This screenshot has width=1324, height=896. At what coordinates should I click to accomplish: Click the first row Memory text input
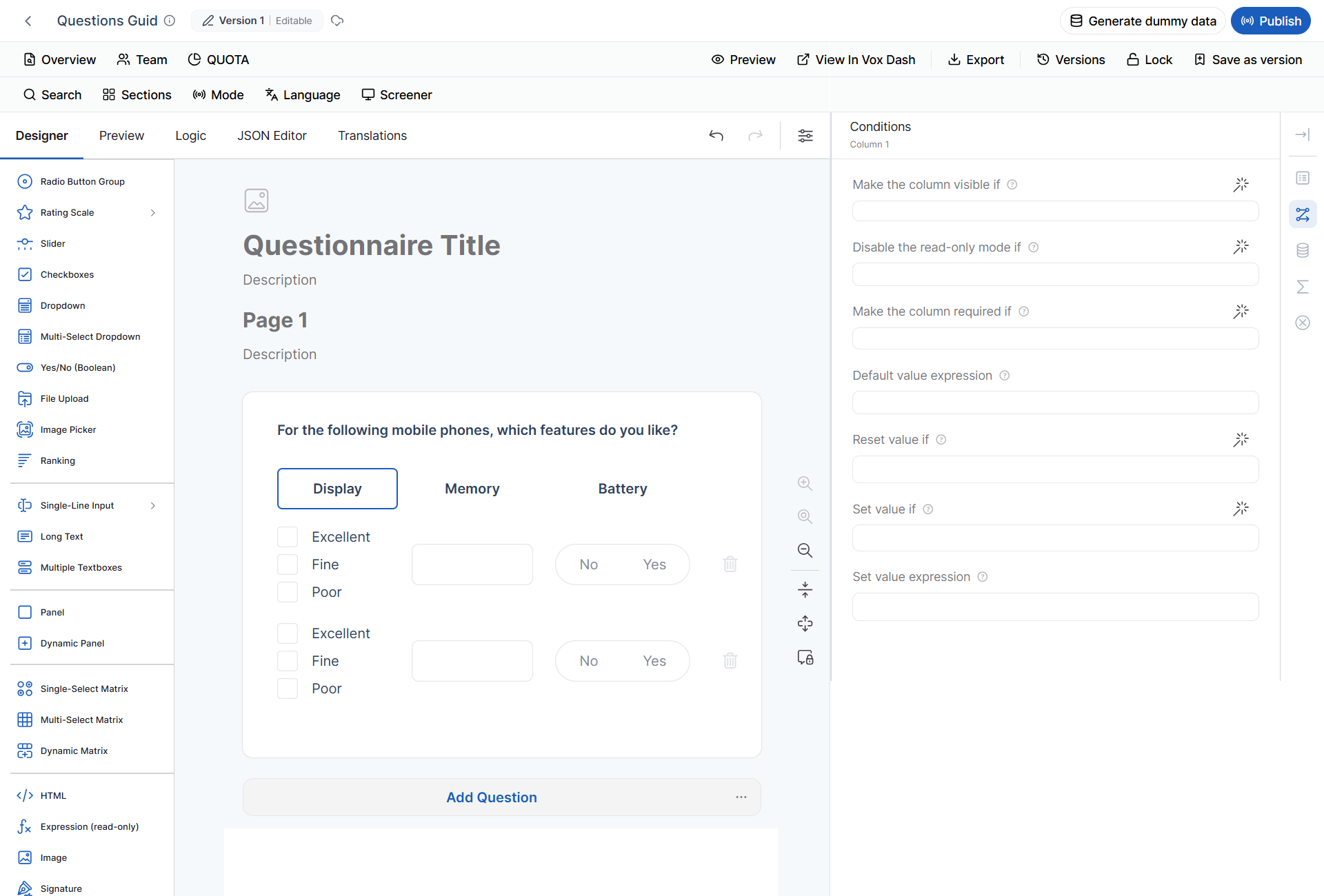(472, 564)
